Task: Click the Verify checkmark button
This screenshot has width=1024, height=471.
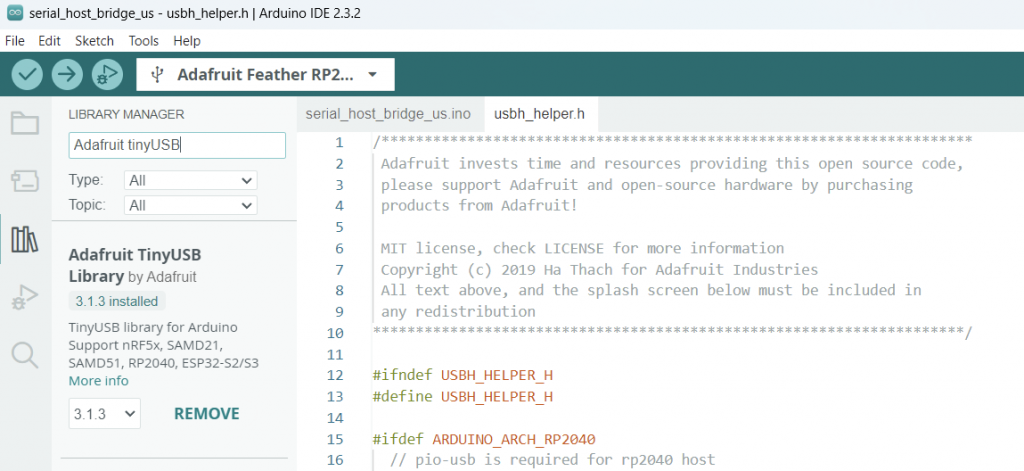Action: (27, 74)
